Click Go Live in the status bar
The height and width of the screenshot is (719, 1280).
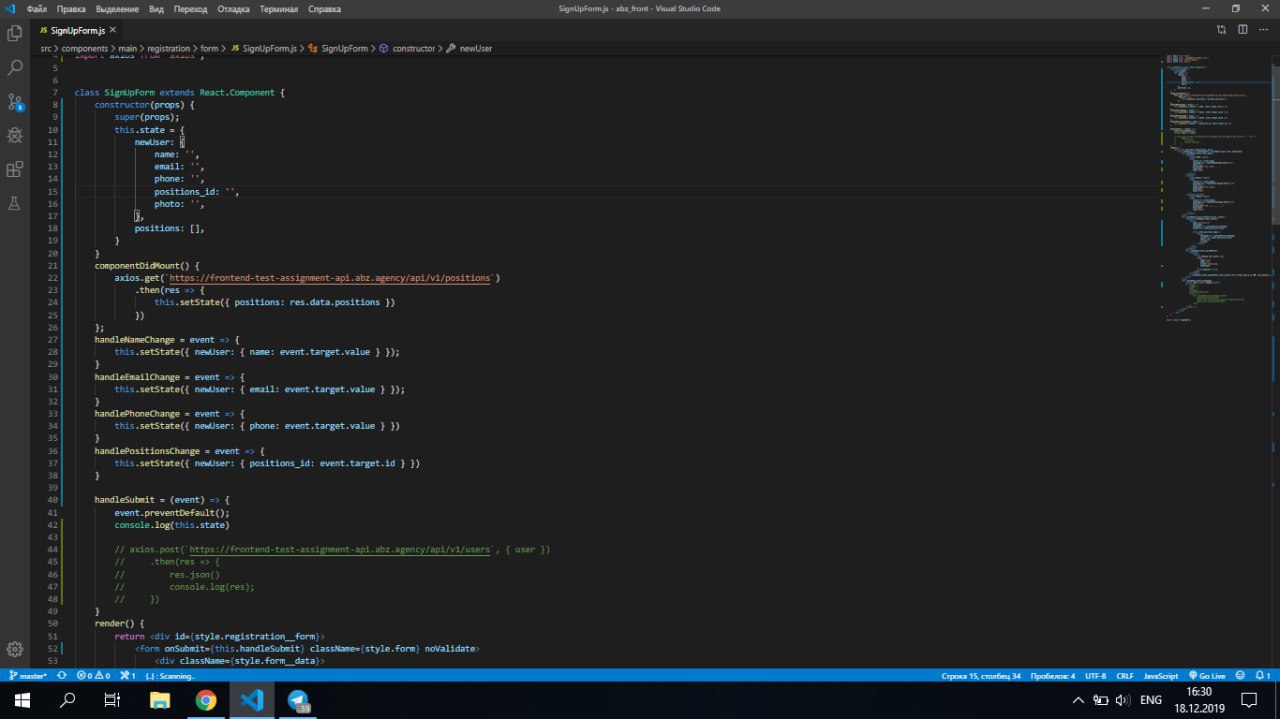1205,676
